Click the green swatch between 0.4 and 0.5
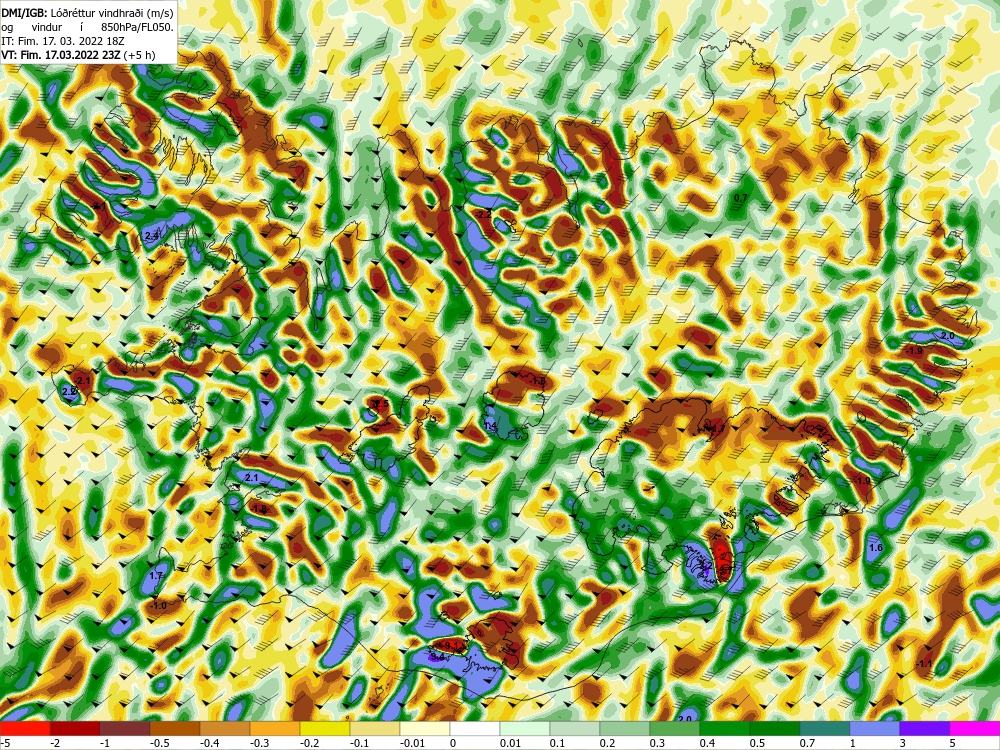Viewport: 1000px width, 750px height. [725, 728]
